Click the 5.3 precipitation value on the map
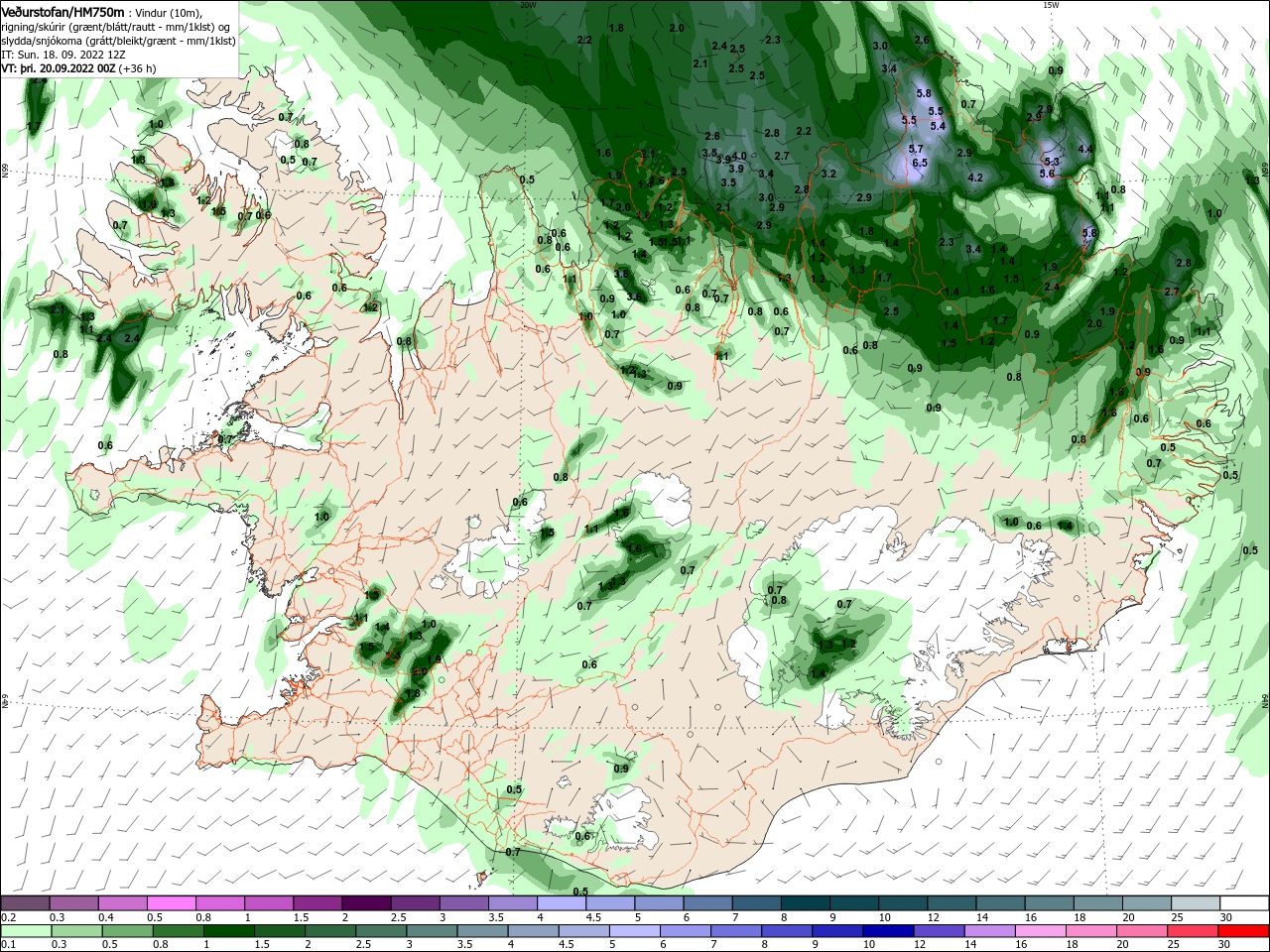Screen dimensions: 1270x952 1052,162
